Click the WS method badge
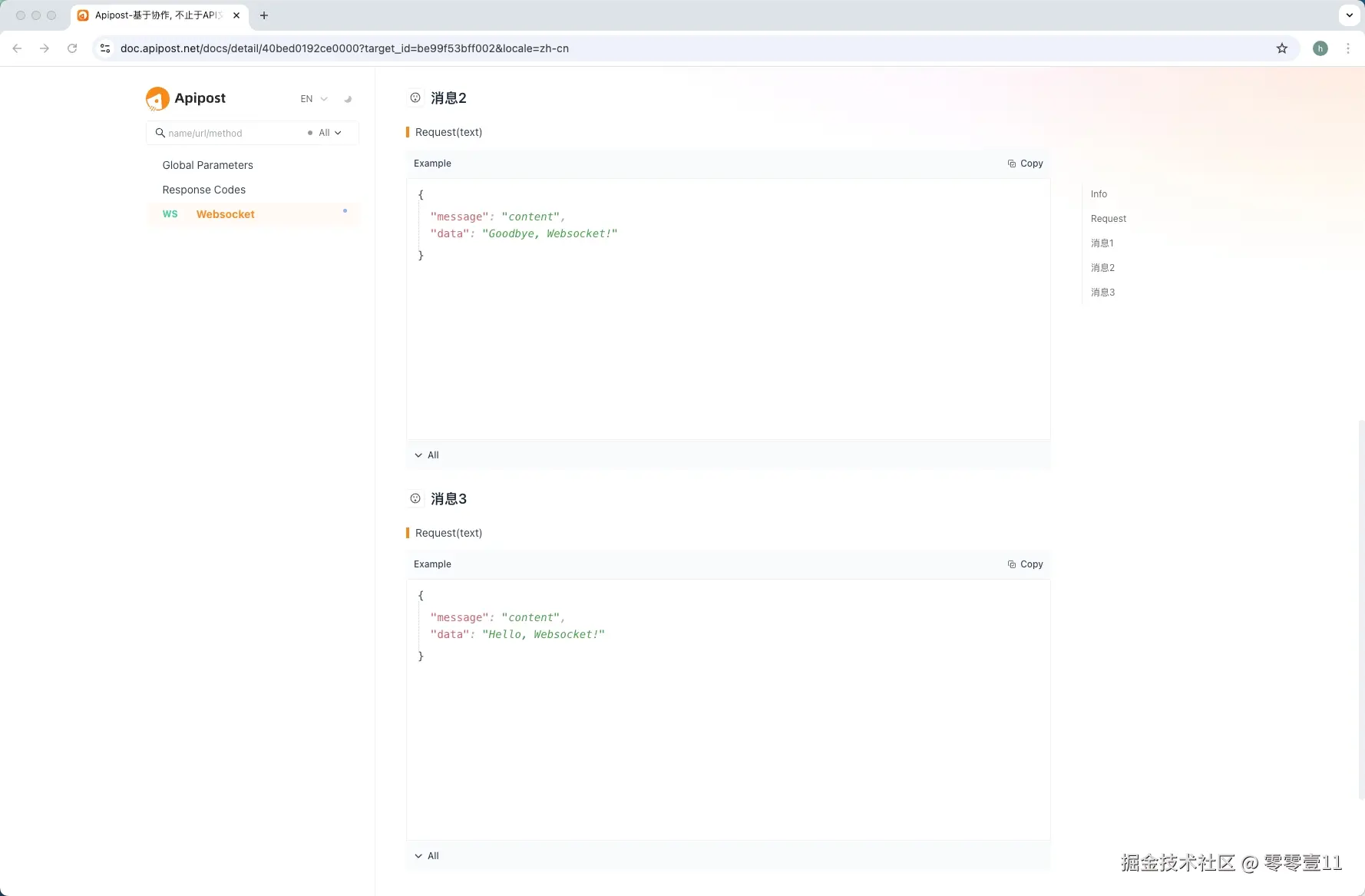The width and height of the screenshot is (1365, 896). [x=170, y=214]
